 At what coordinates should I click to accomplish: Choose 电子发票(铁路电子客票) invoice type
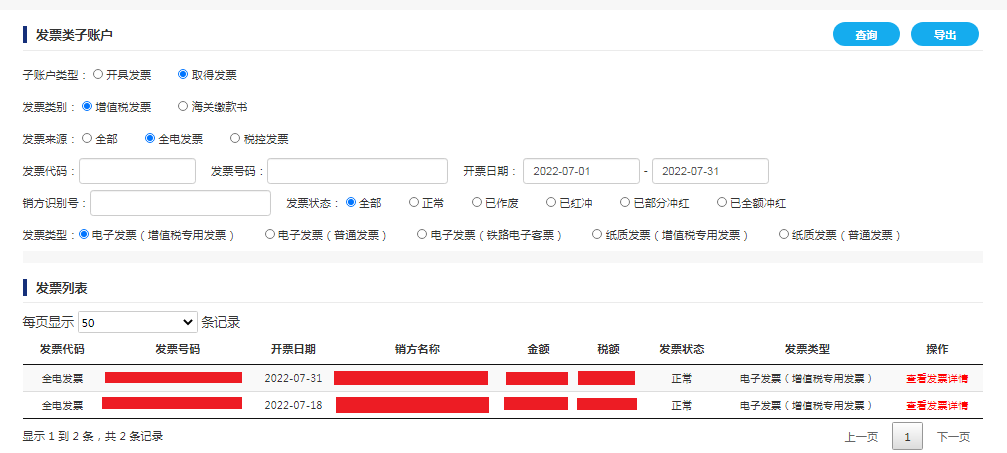pos(422,235)
